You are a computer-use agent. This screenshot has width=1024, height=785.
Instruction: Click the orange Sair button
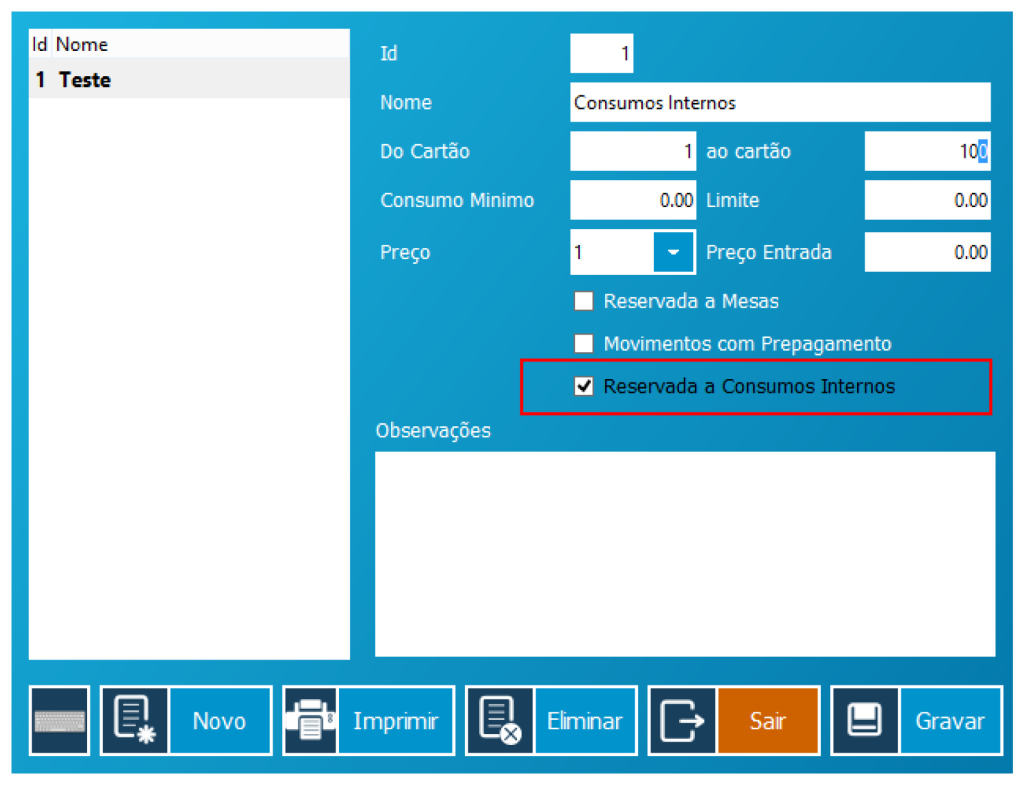768,720
